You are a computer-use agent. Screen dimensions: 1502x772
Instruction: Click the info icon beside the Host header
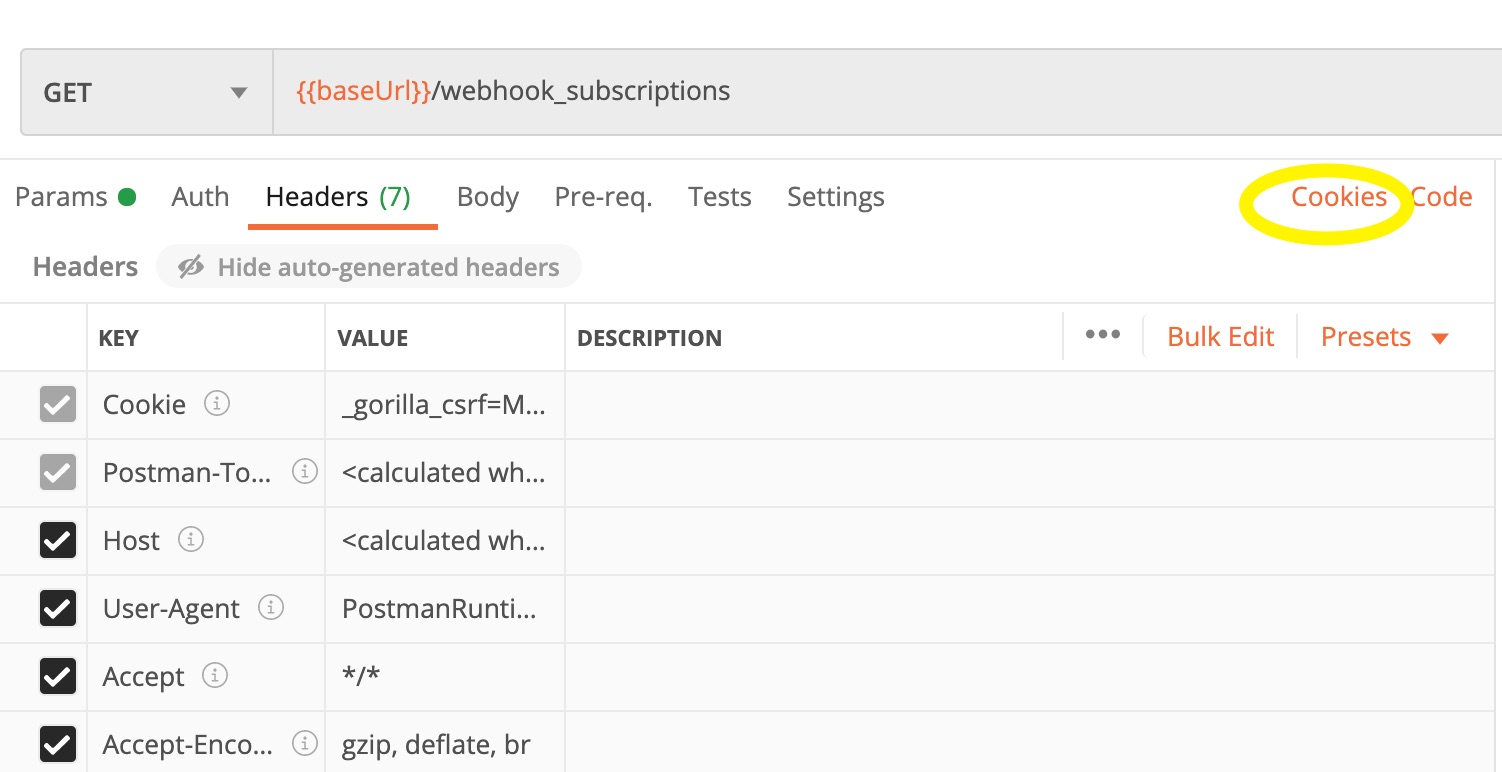click(x=190, y=540)
